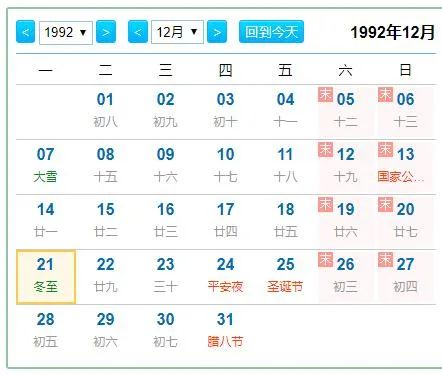This screenshot has width=442, height=375.
Task: Open the 12月 month dropdown
Action: coord(177,32)
